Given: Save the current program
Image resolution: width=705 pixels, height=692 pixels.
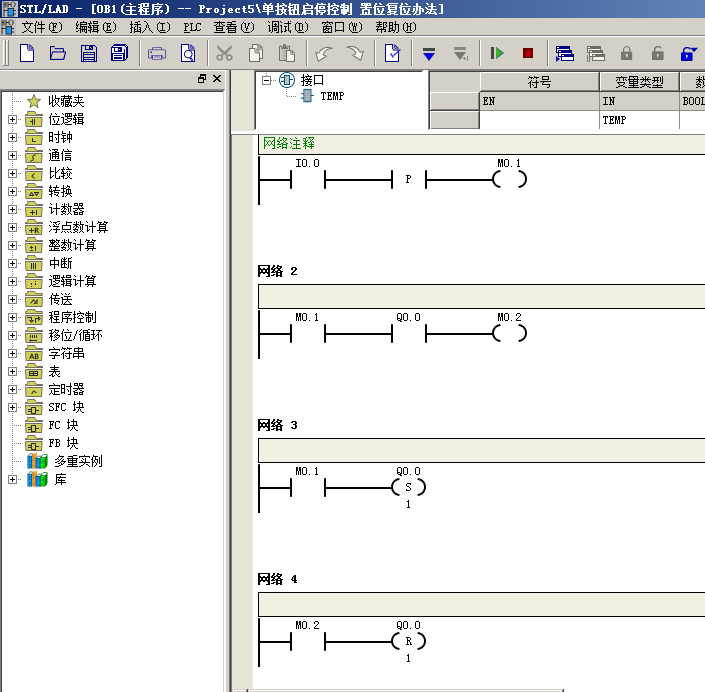Looking at the screenshot, I should pyautogui.click(x=89, y=54).
